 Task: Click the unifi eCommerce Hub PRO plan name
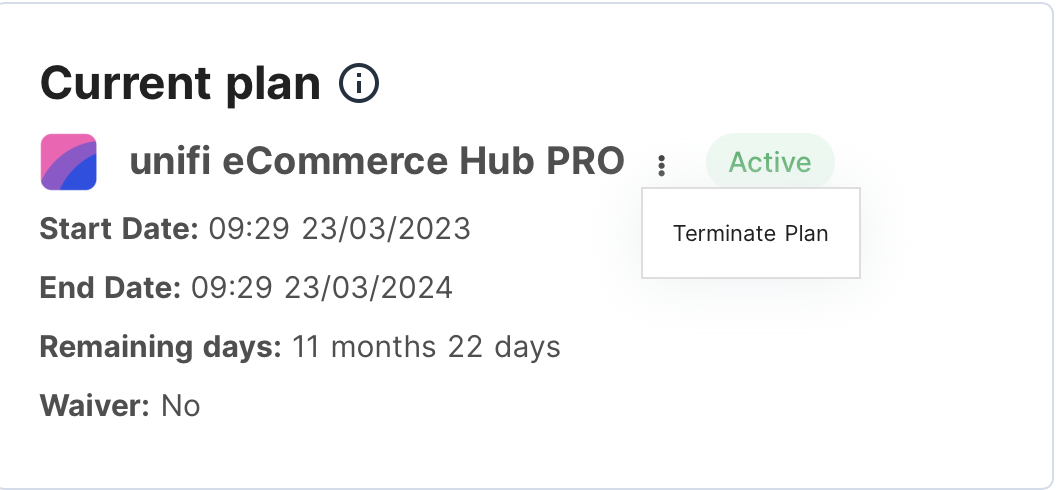(377, 162)
